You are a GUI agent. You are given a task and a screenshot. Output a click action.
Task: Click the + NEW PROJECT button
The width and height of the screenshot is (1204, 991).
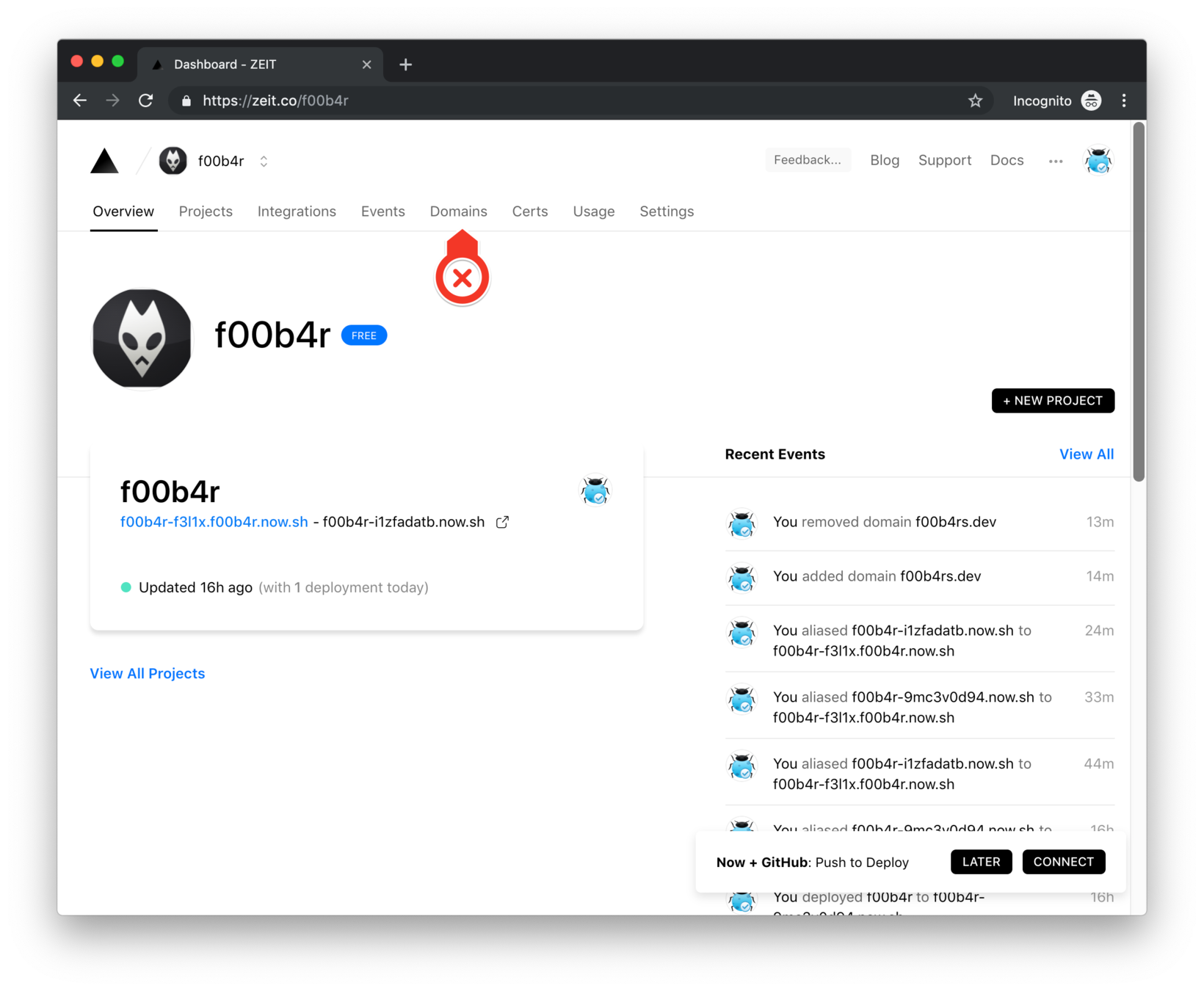(x=1053, y=401)
